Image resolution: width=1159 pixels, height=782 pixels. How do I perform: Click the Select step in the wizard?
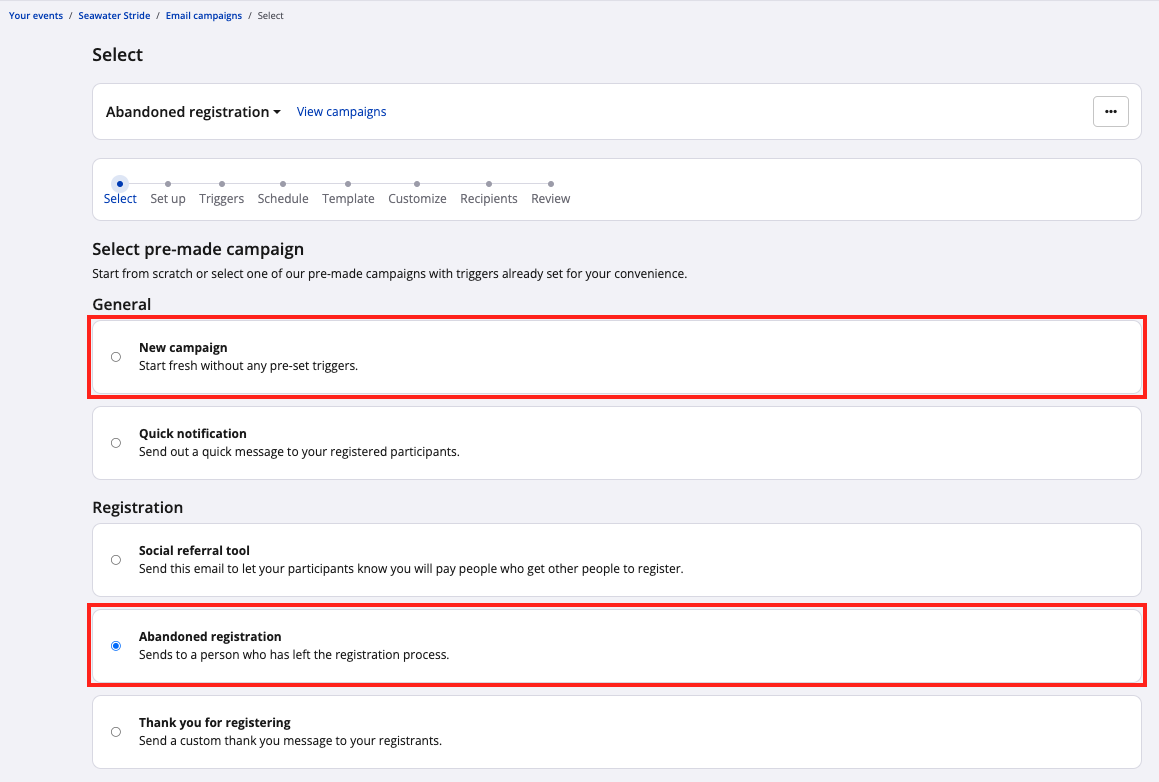120,198
